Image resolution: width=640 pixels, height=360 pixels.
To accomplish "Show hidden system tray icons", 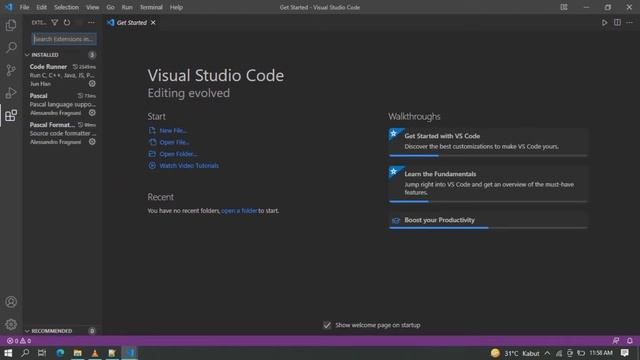I will 547,353.
